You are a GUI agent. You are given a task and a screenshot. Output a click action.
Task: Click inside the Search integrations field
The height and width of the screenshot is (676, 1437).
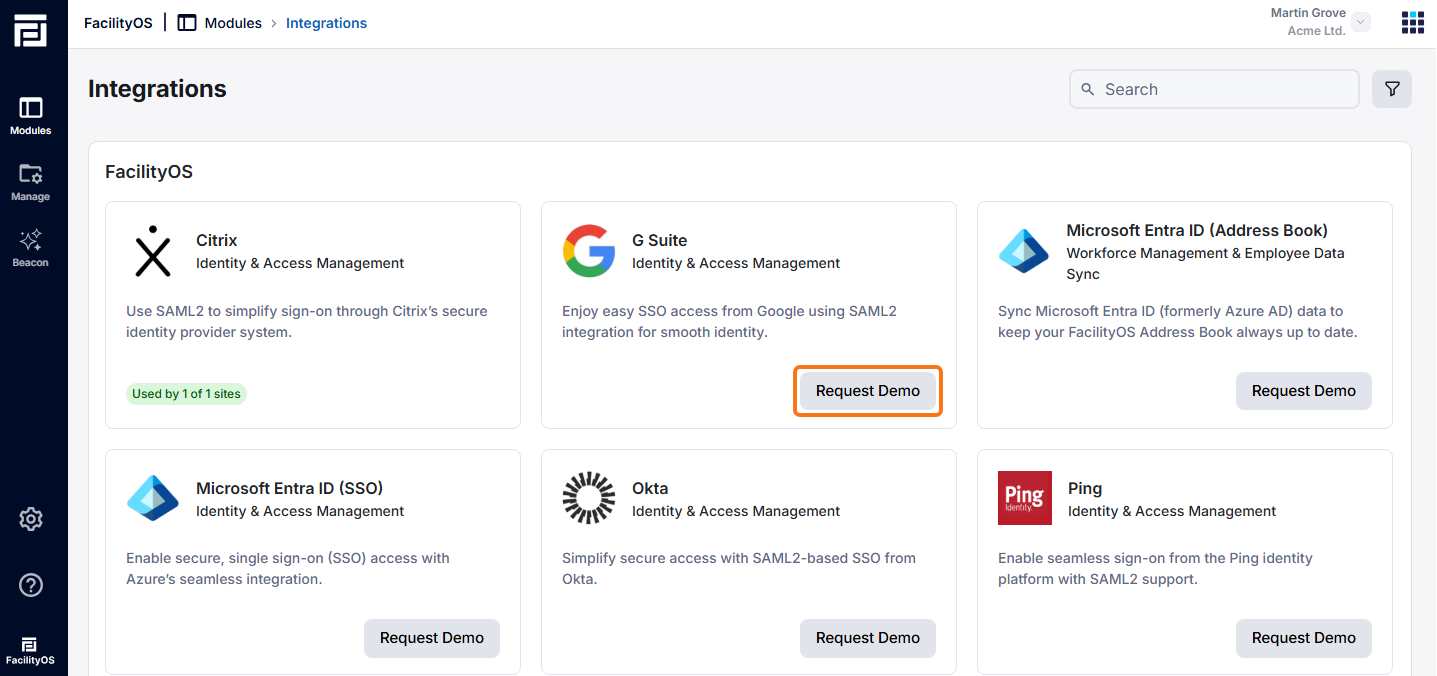1213,89
